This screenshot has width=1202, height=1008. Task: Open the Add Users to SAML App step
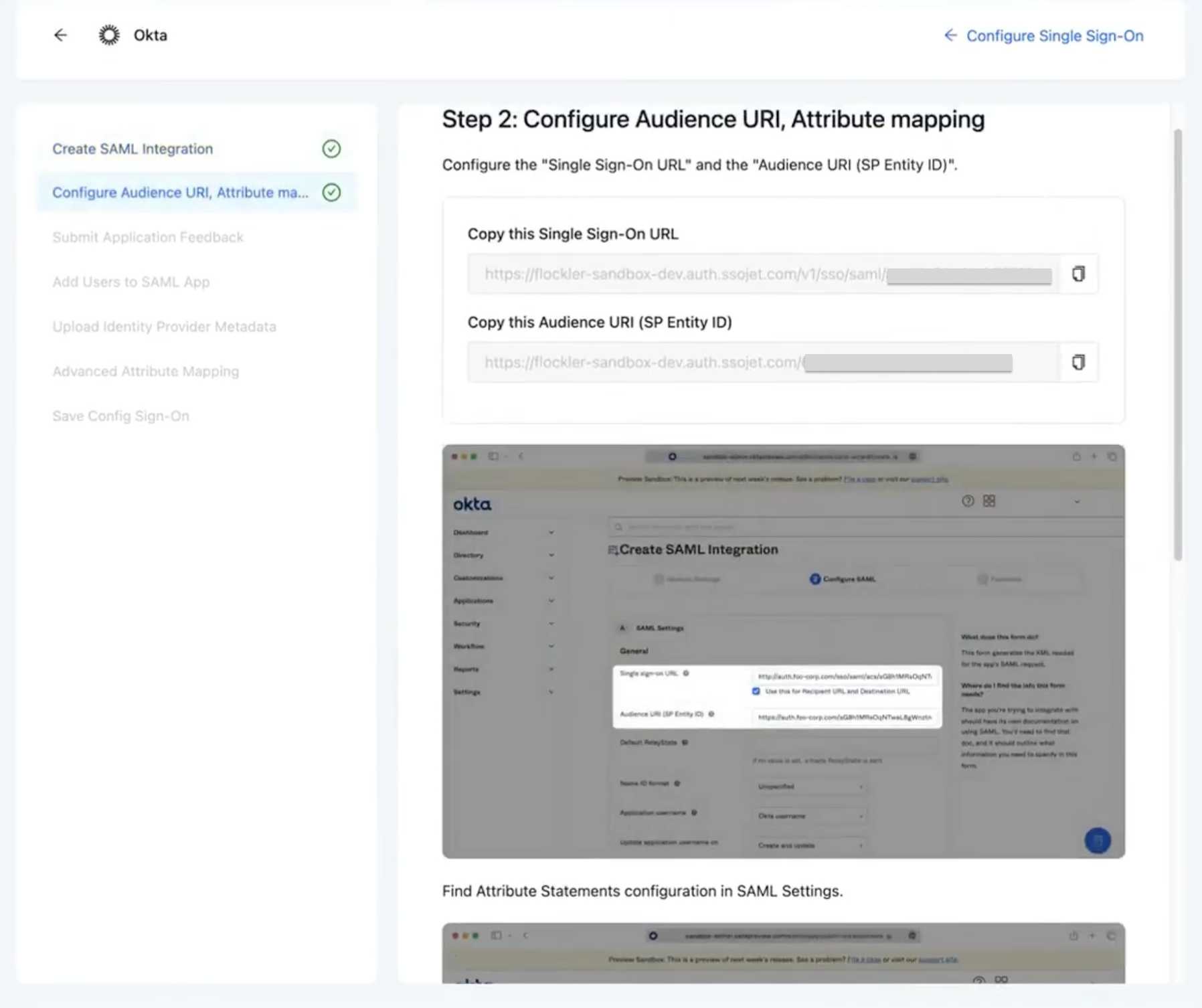(x=131, y=282)
